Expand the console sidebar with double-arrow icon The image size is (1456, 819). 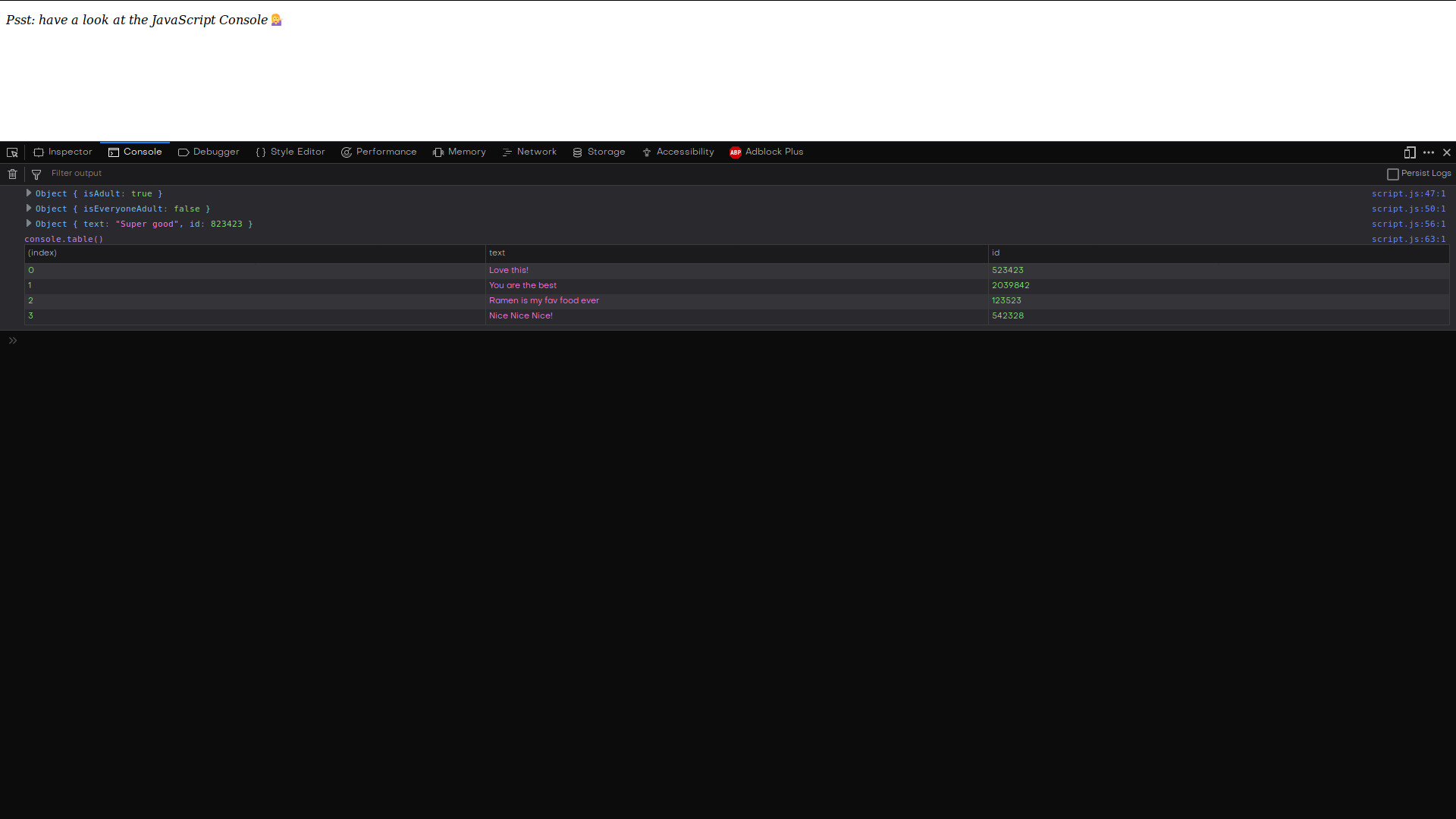click(x=12, y=340)
